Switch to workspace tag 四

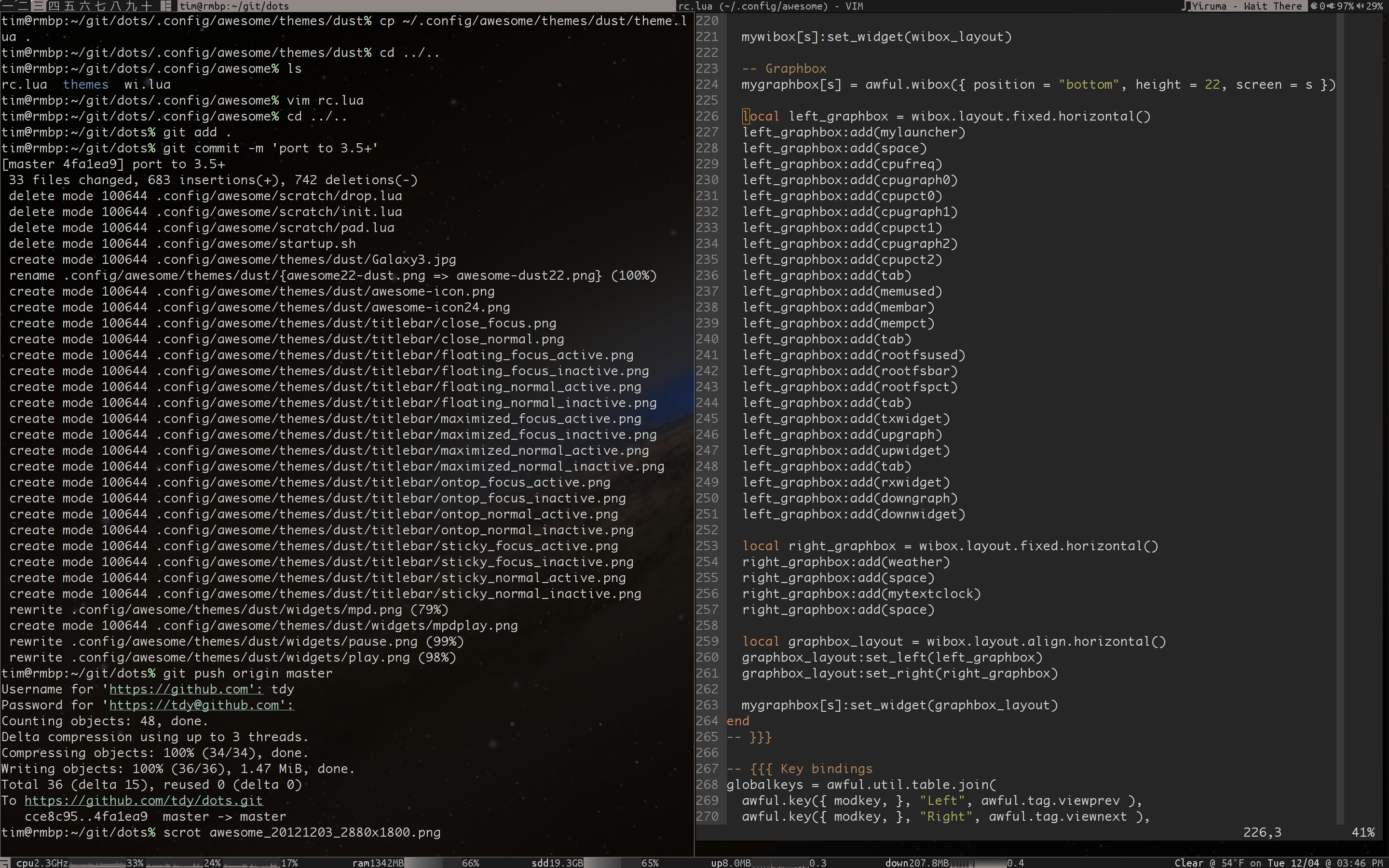54,6
